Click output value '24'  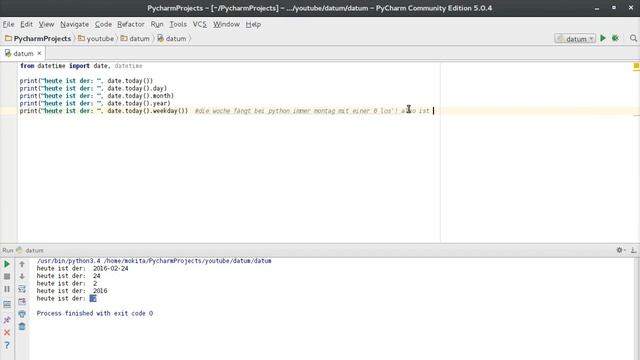97,276
